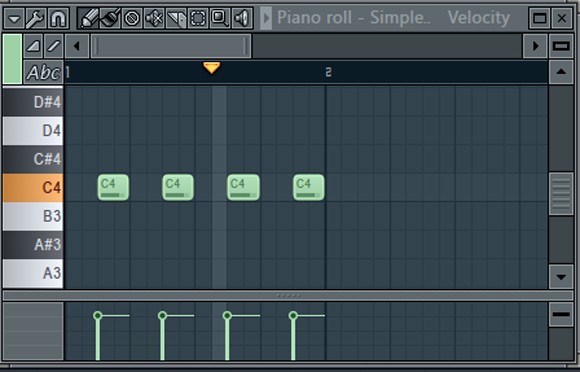This screenshot has width=580, height=372.
Task: Preview the C#4 piano key
Action: point(33,159)
